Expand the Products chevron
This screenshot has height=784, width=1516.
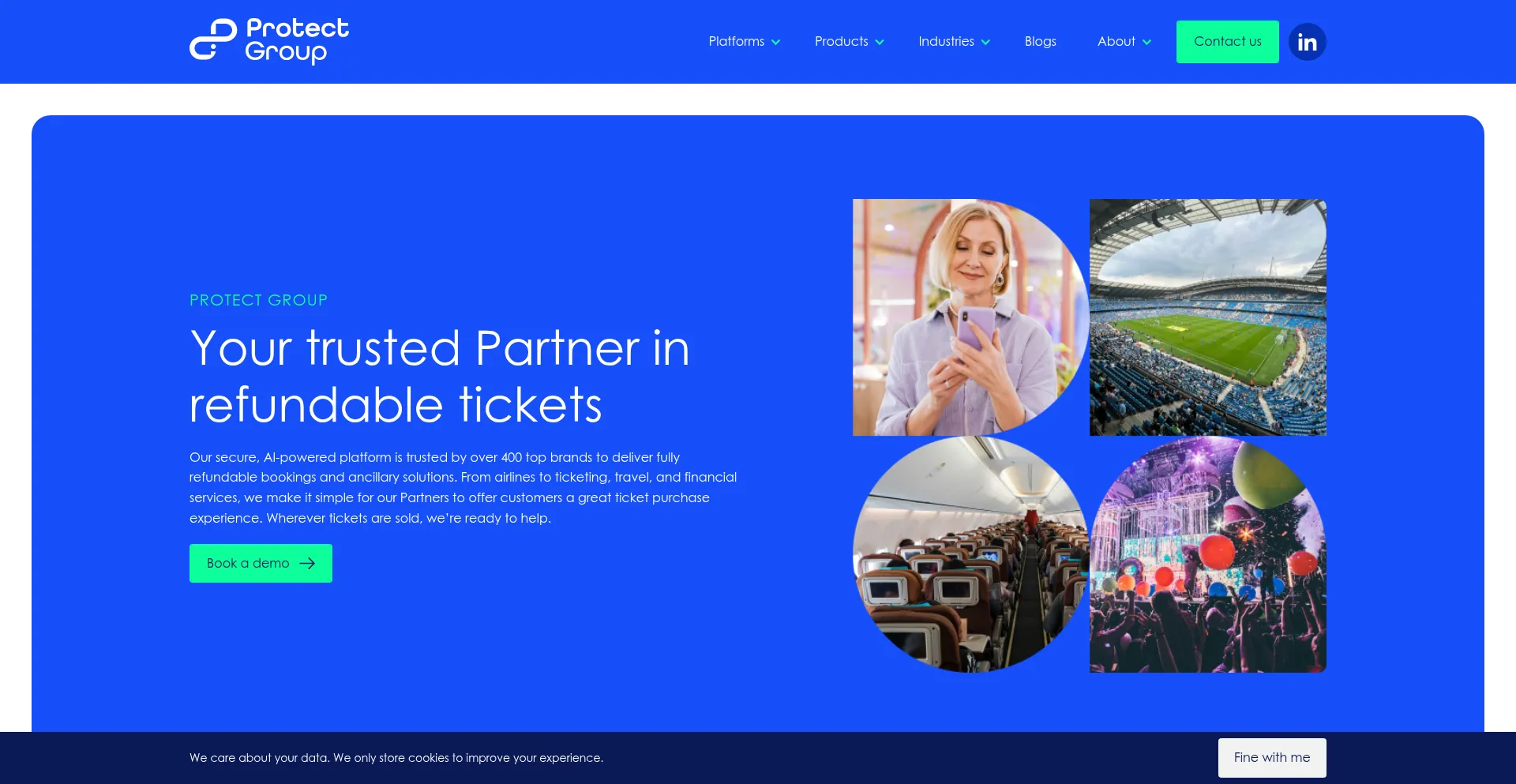click(x=880, y=42)
